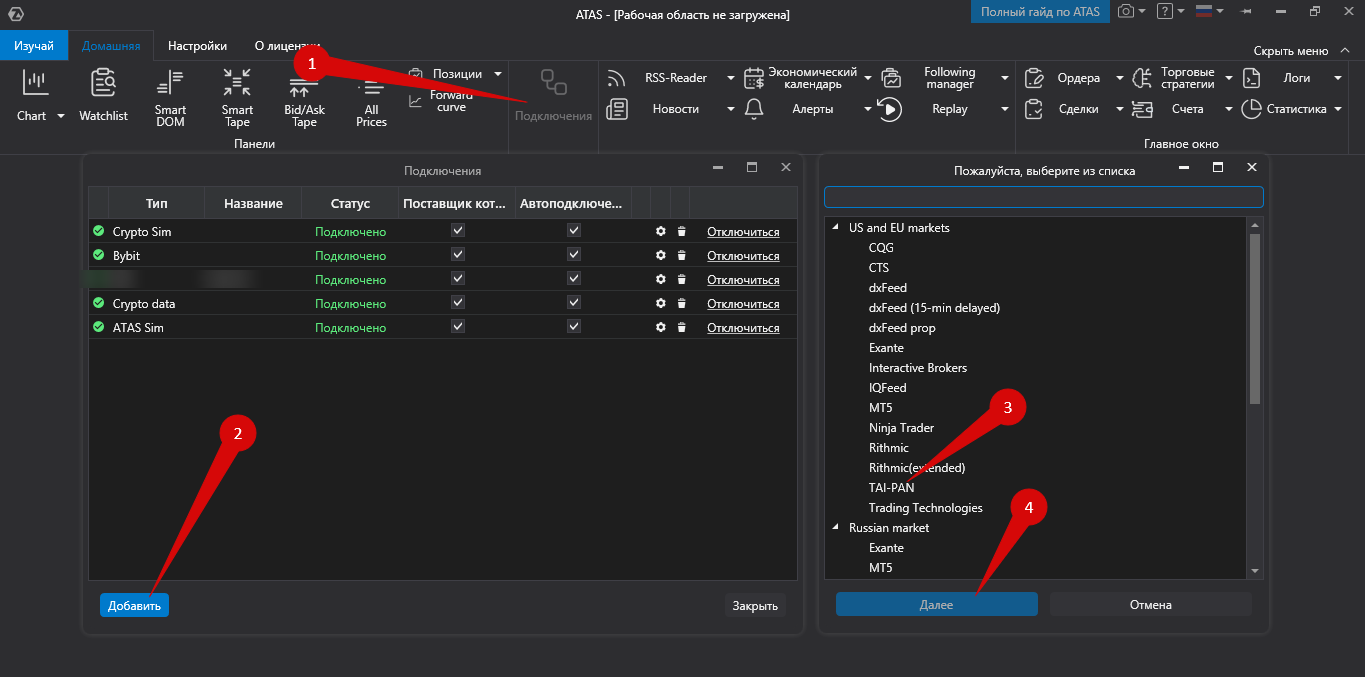
Task: Collapse the US and EU markets group
Action: [x=836, y=228]
